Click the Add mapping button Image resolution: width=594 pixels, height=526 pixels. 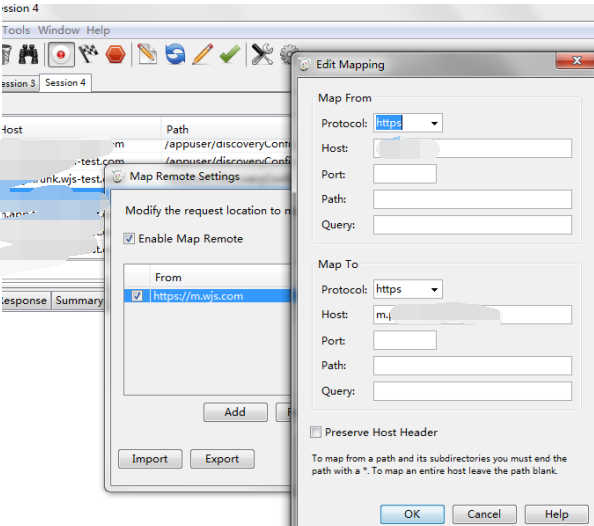(235, 412)
